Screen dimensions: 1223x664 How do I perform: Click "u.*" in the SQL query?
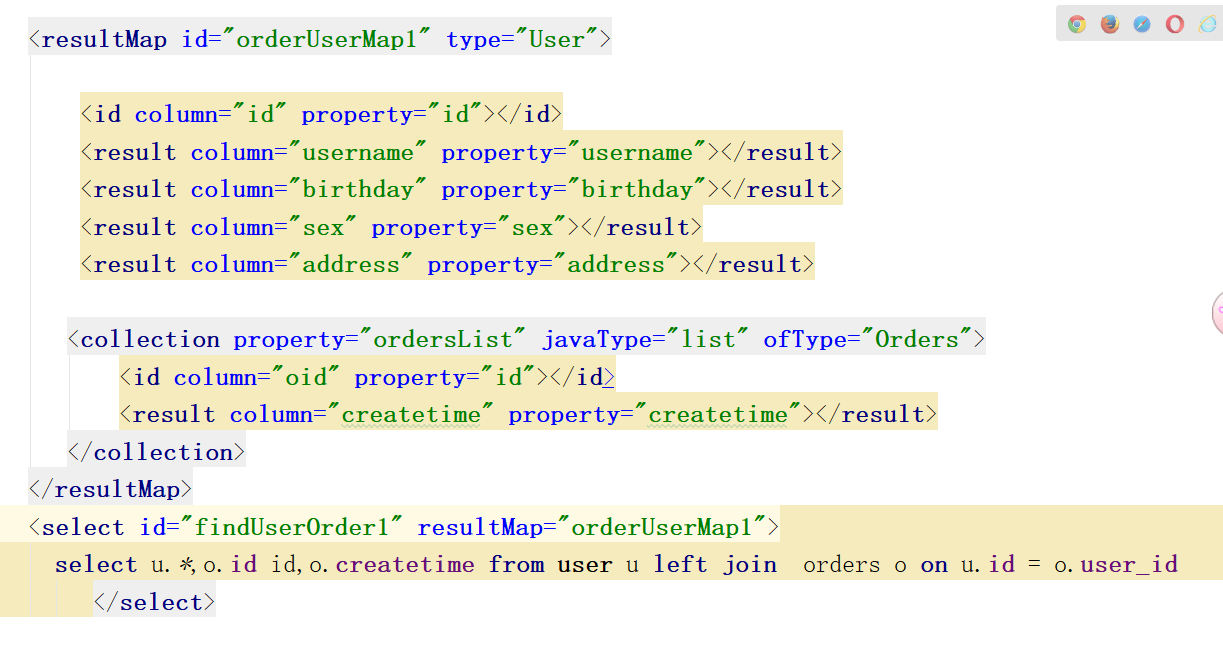point(172,565)
